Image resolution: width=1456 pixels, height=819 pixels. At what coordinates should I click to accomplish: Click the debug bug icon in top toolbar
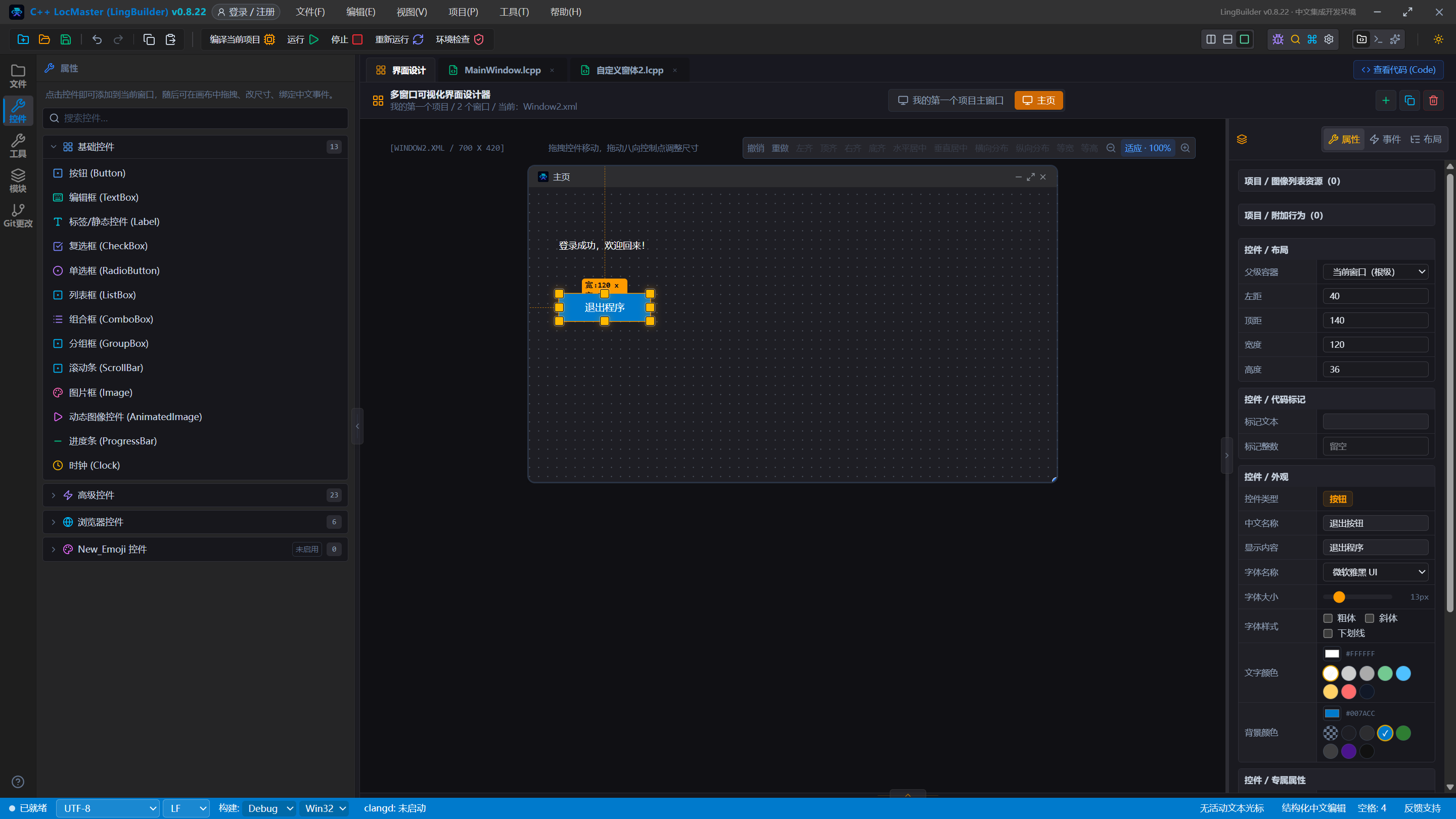(1278, 39)
